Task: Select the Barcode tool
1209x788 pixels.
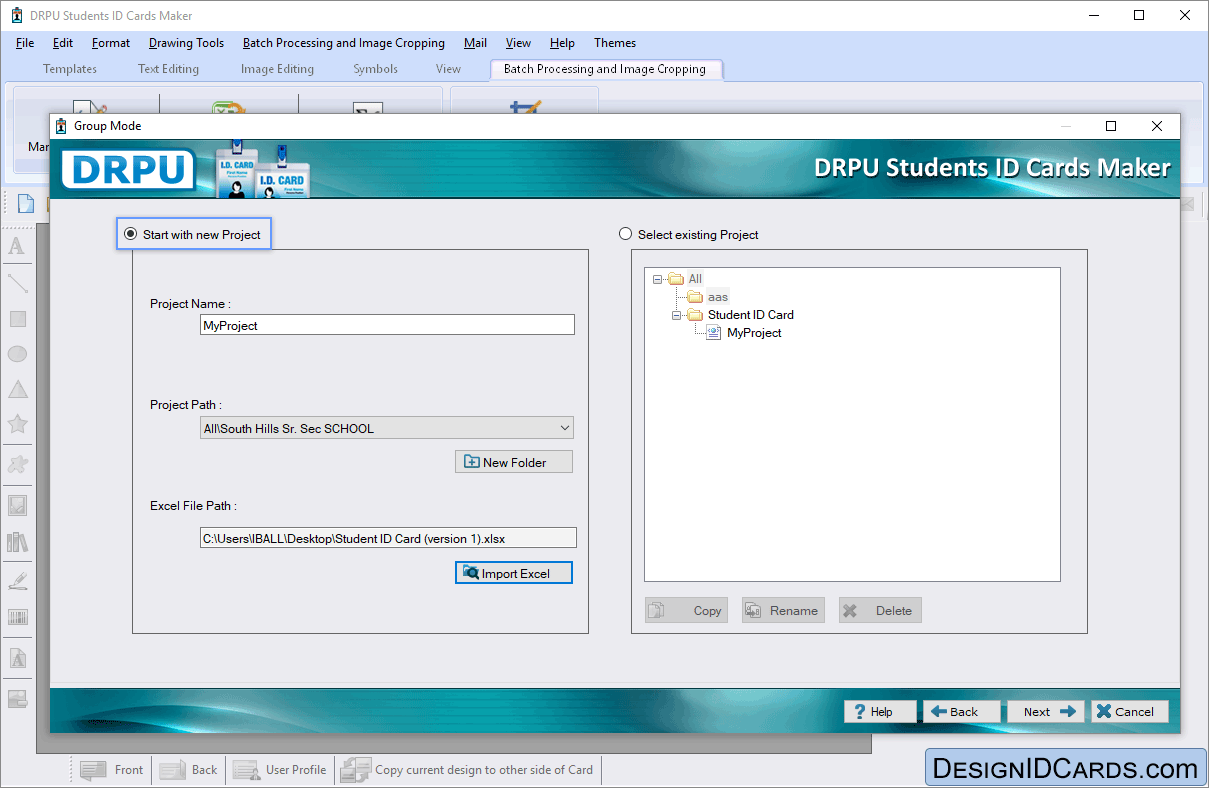Action: [x=17, y=617]
